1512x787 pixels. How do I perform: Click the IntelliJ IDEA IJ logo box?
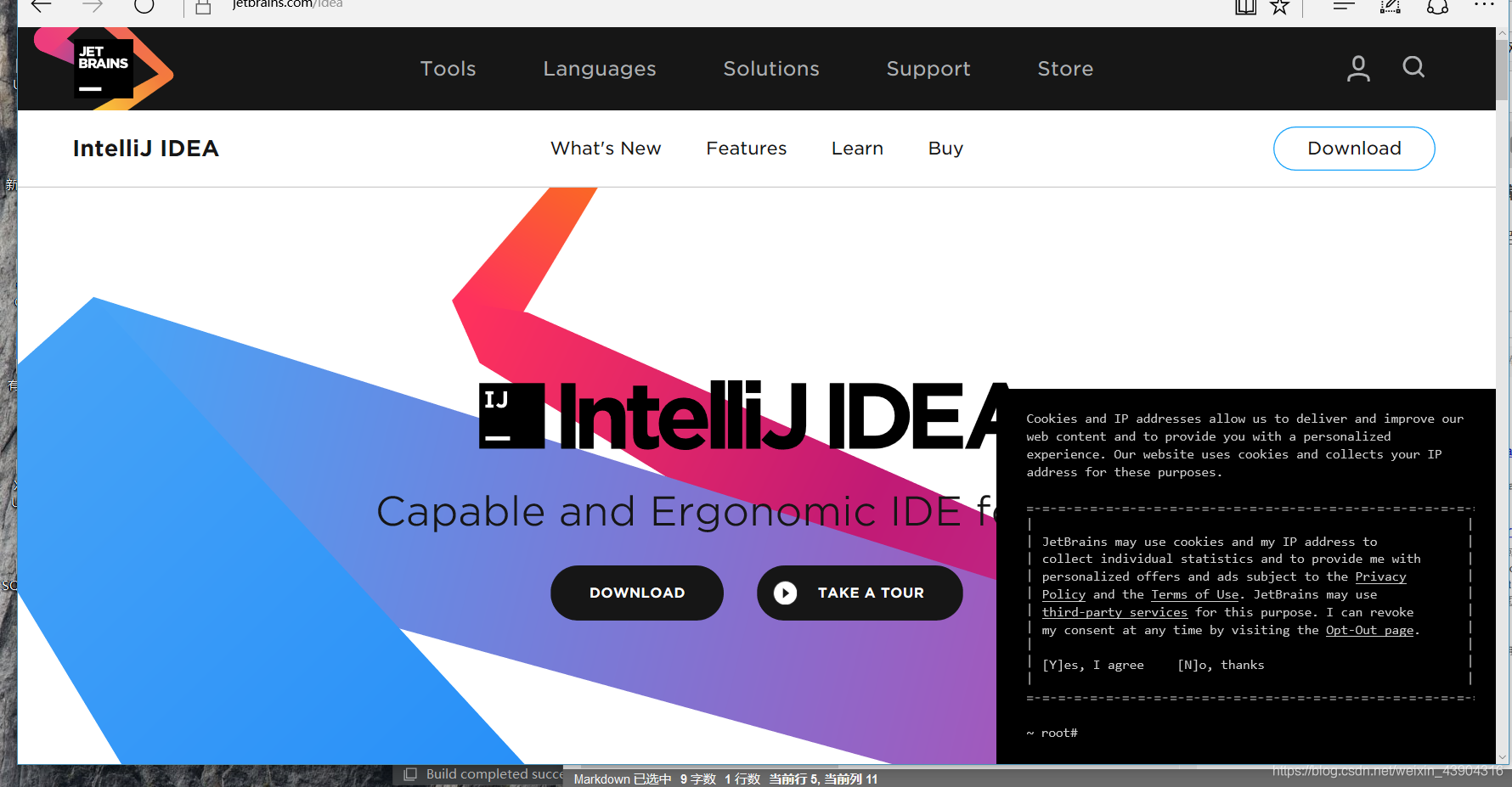[x=511, y=416]
